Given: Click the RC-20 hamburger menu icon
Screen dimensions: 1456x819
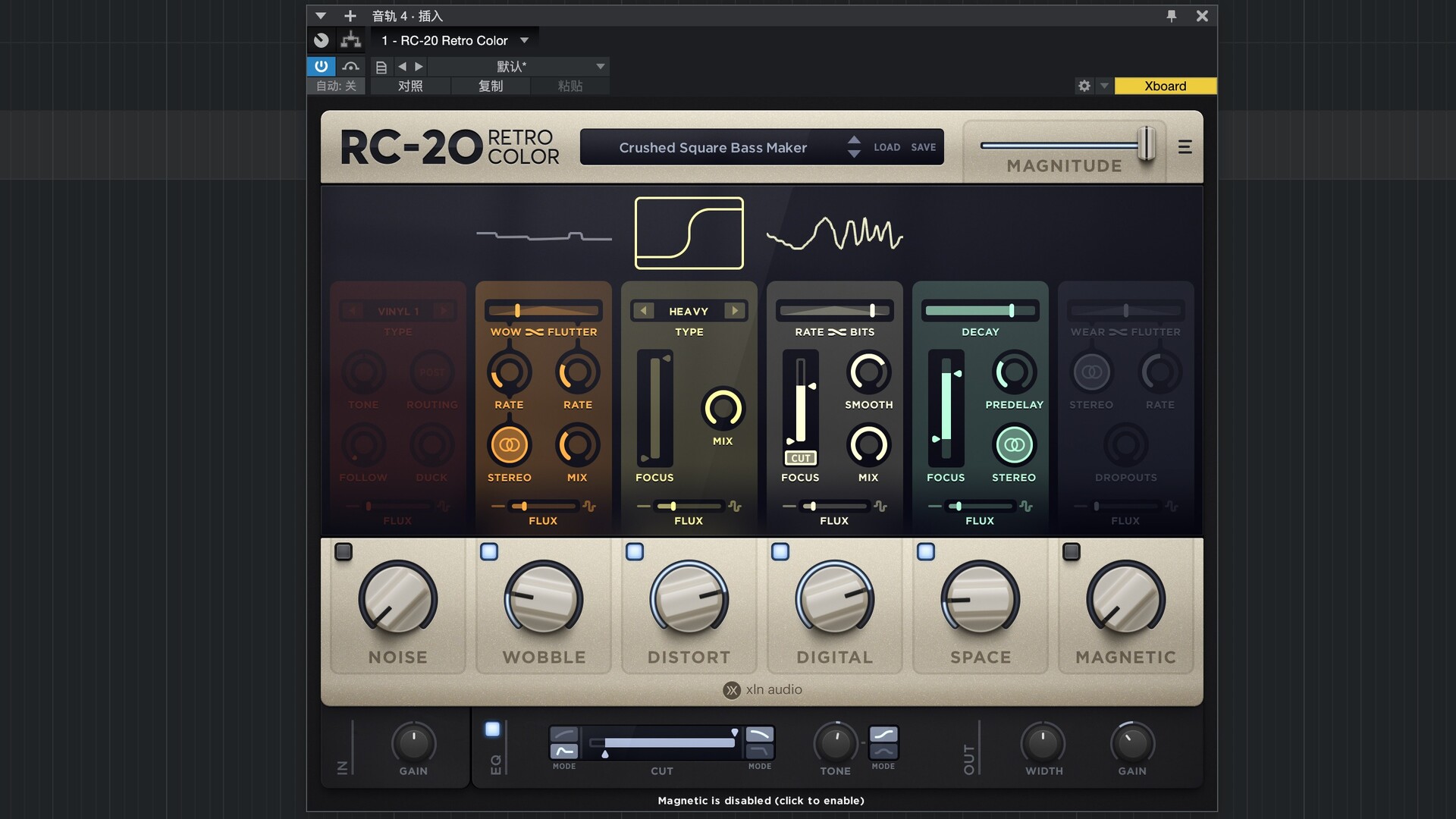Looking at the screenshot, I should coord(1185,147).
